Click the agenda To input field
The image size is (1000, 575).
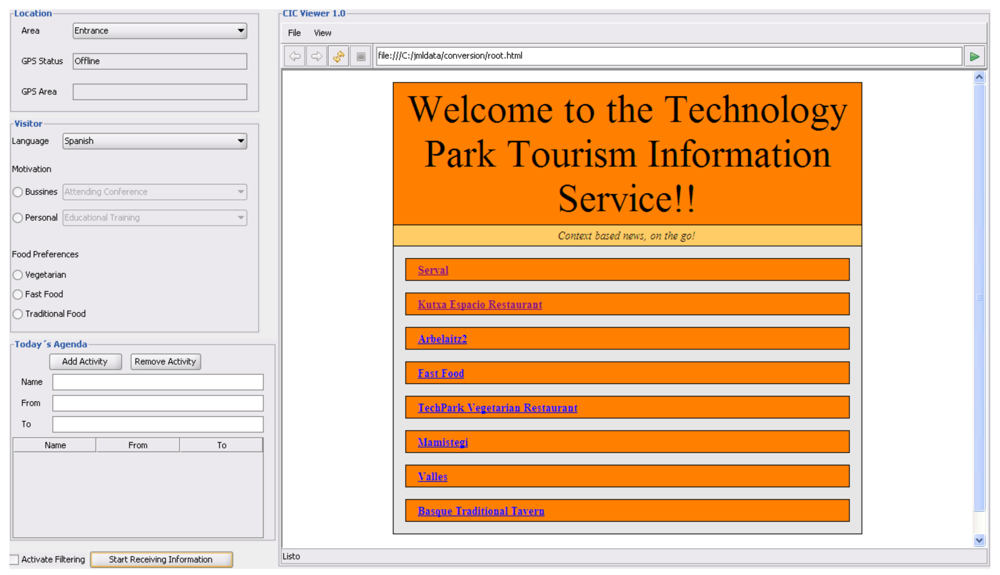click(158, 424)
